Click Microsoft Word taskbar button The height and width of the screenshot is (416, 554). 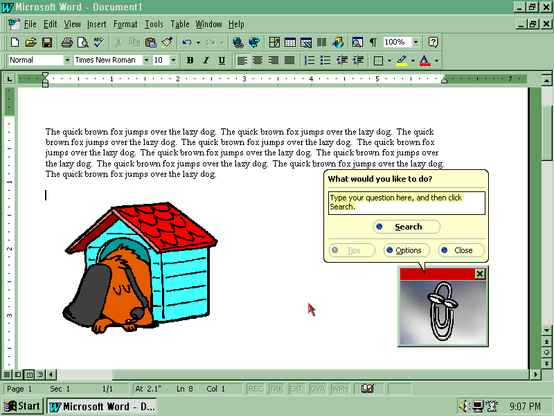pyautogui.click(x=102, y=406)
